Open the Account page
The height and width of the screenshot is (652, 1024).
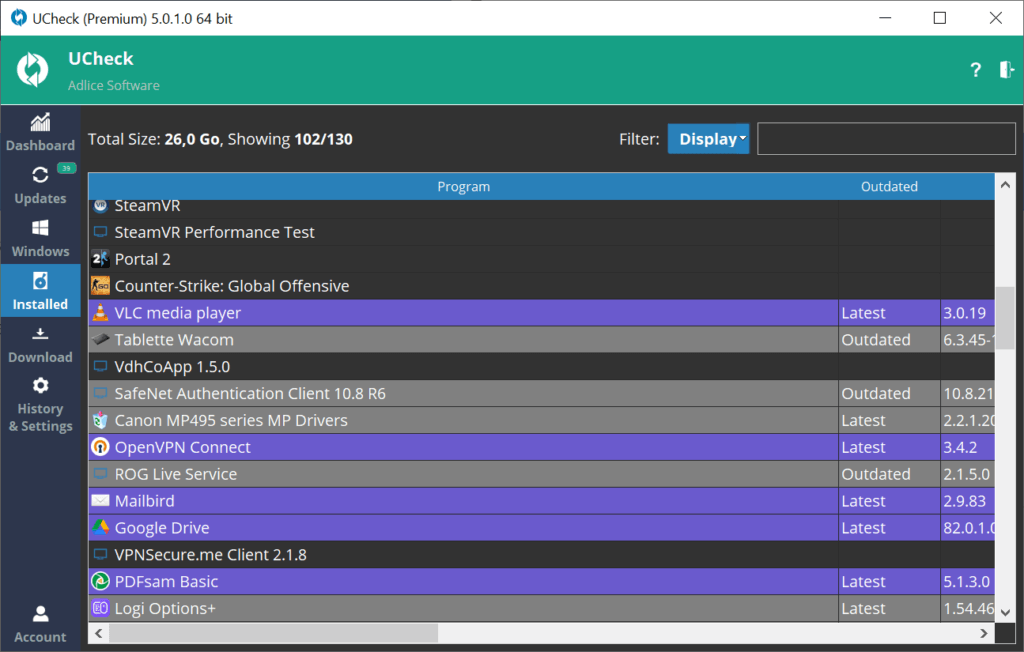point(40,624)
